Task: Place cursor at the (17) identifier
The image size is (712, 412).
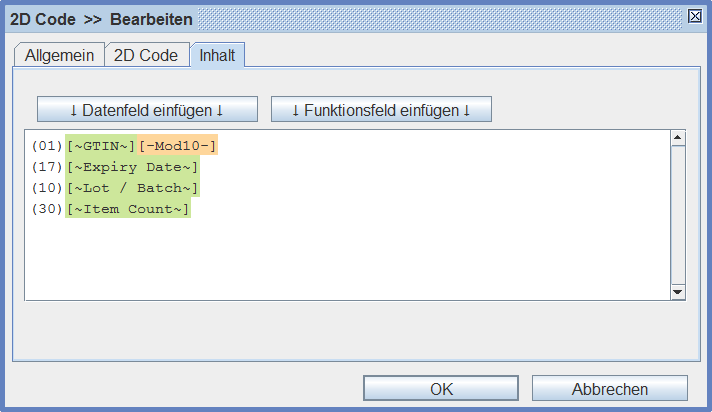Action: coord(47,167)
